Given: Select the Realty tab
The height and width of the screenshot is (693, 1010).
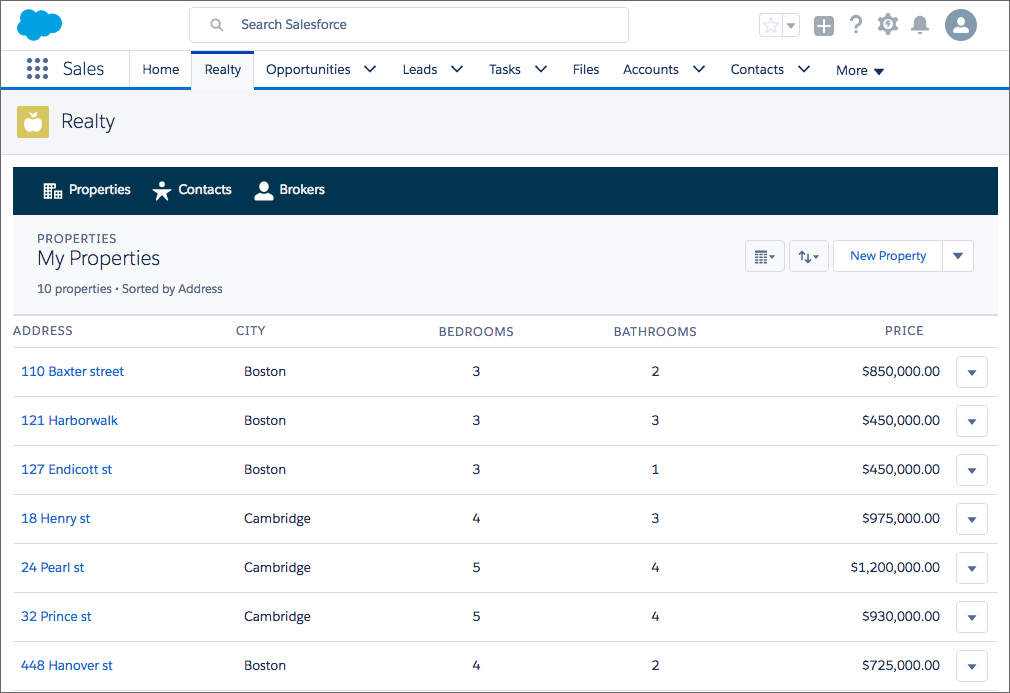Looking at the screenshot, I should click(x=223, y=70).
